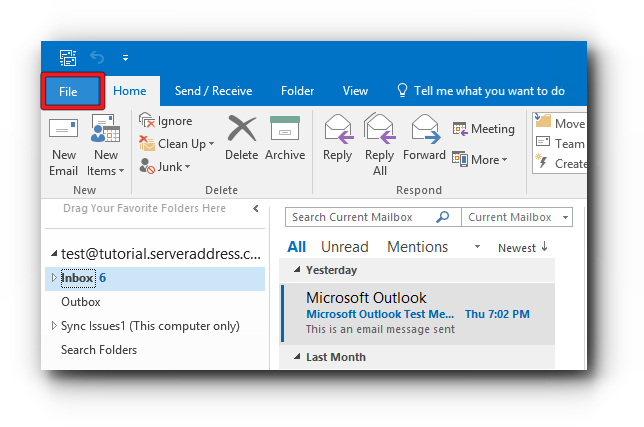Viewport: 644px width, 427px height.
Task: Select the Search Folders item
Action: point(99,350)
